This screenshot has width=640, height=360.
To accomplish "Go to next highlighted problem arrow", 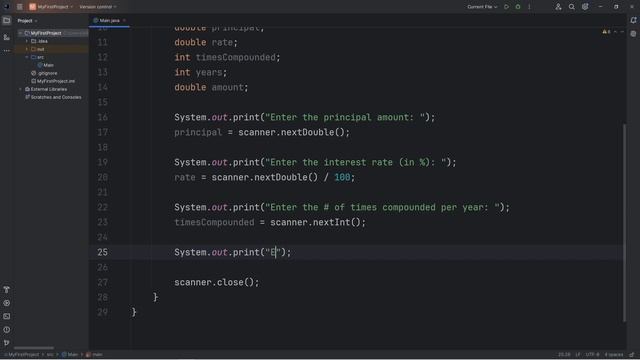I will [622, 32].
